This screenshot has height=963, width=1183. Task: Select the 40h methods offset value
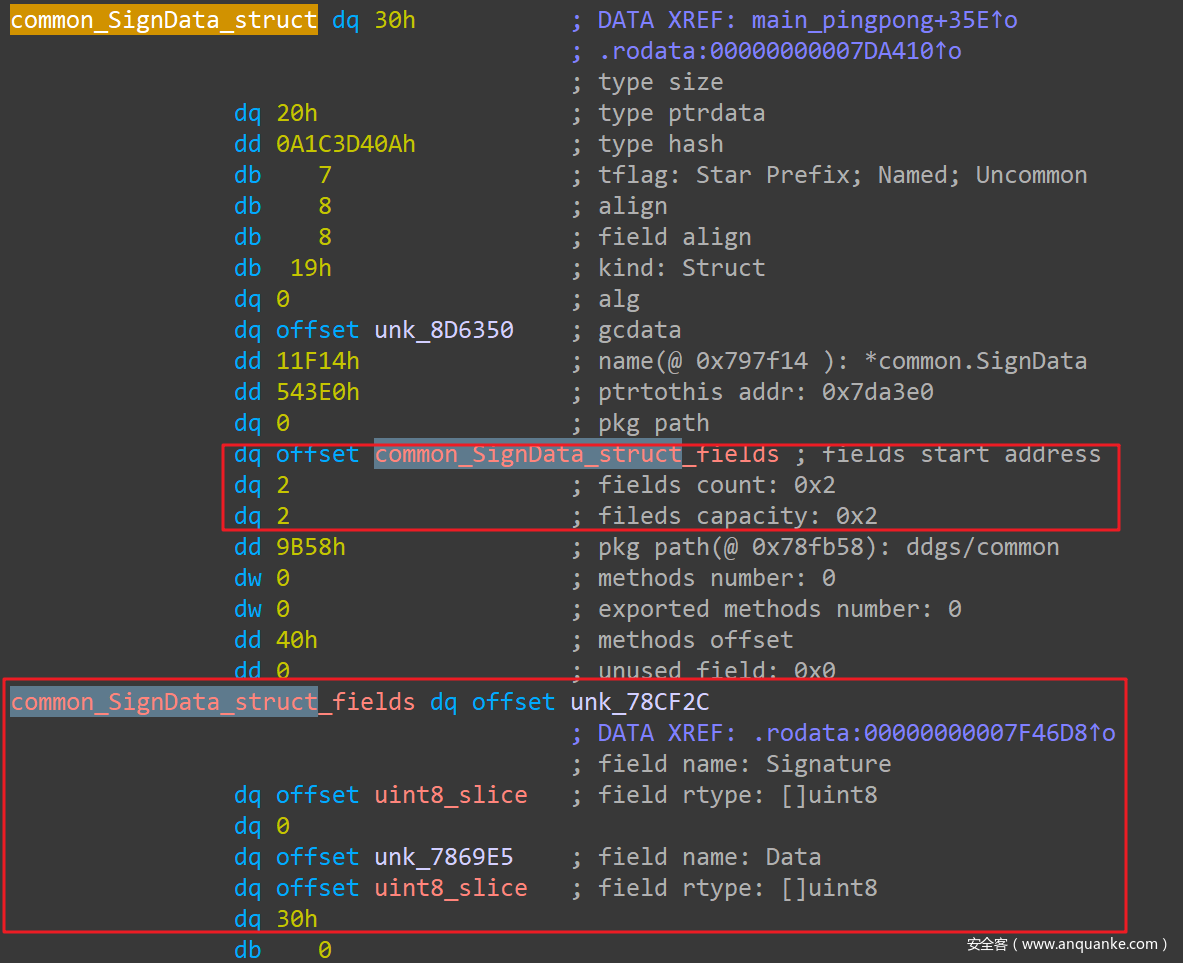[x=296, y=640]
